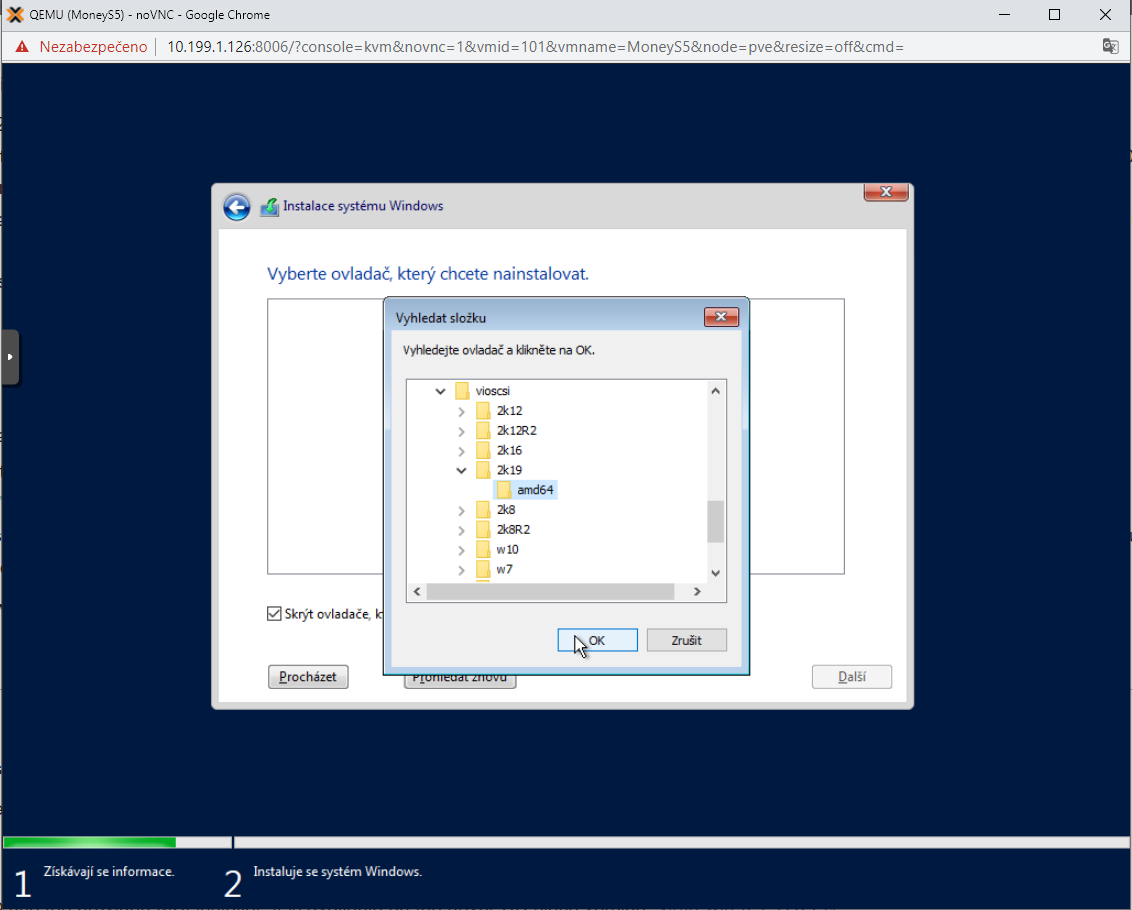The height and width of the screenshot is (910, 1132).
Task: Click the folder tree vertical scrollbar thumb
Action: pos(715,521)
